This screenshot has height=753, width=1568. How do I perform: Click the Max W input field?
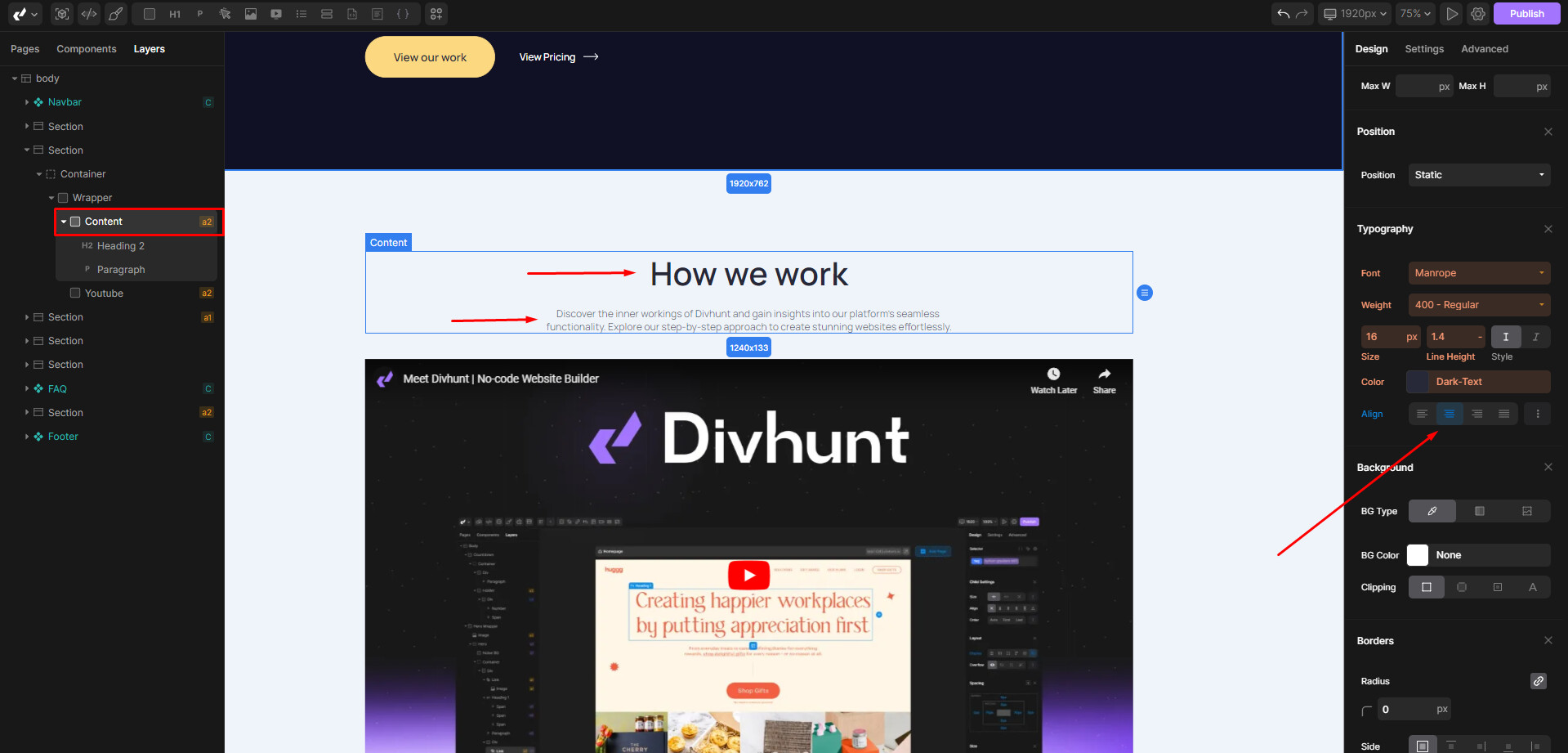coord(1424,86)
